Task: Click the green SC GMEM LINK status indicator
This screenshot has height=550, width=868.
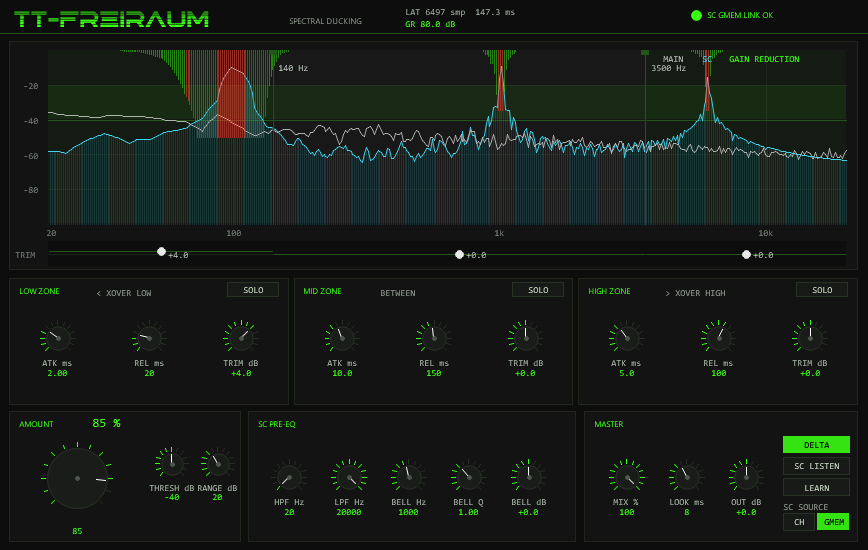Action: pos(696,15)
